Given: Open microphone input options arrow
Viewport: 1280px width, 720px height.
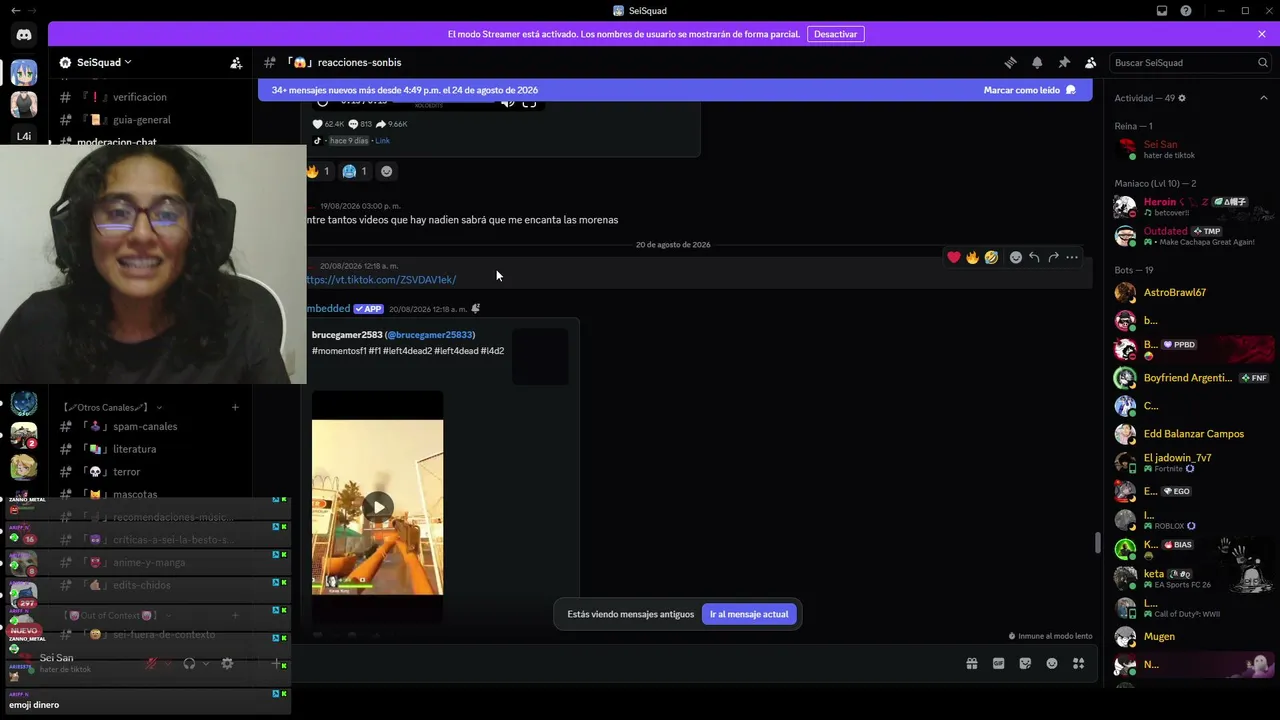Looking at the screenshot, I should point(168,663).
